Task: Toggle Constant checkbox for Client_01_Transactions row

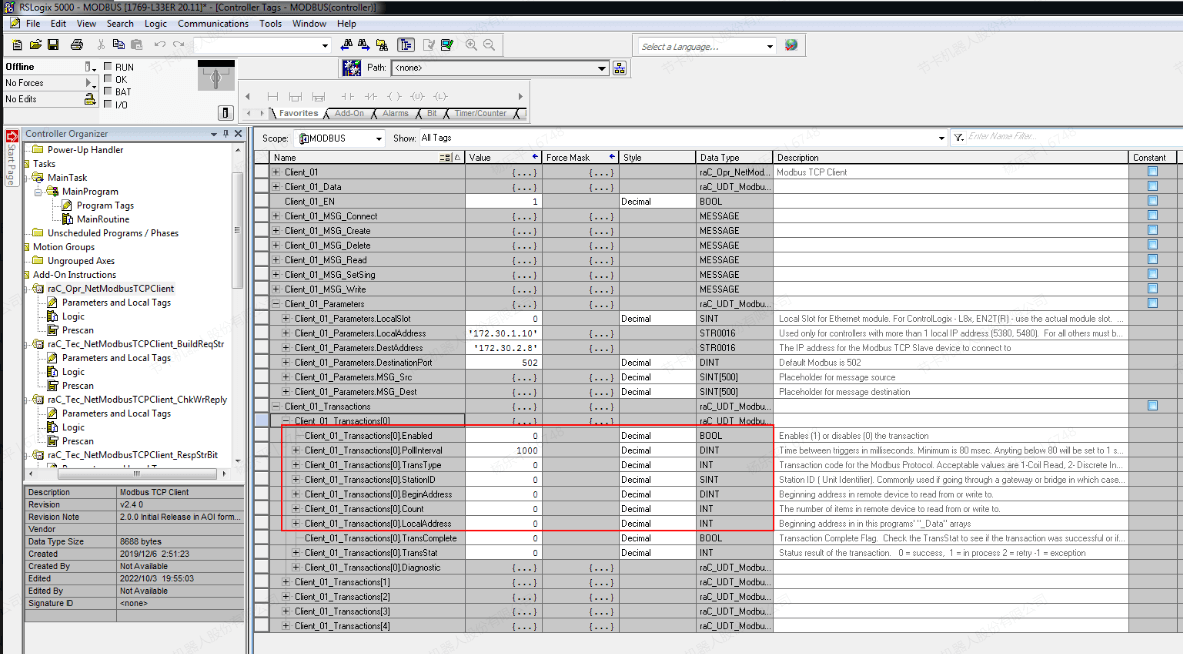Action: click(x=1152, y=406)
